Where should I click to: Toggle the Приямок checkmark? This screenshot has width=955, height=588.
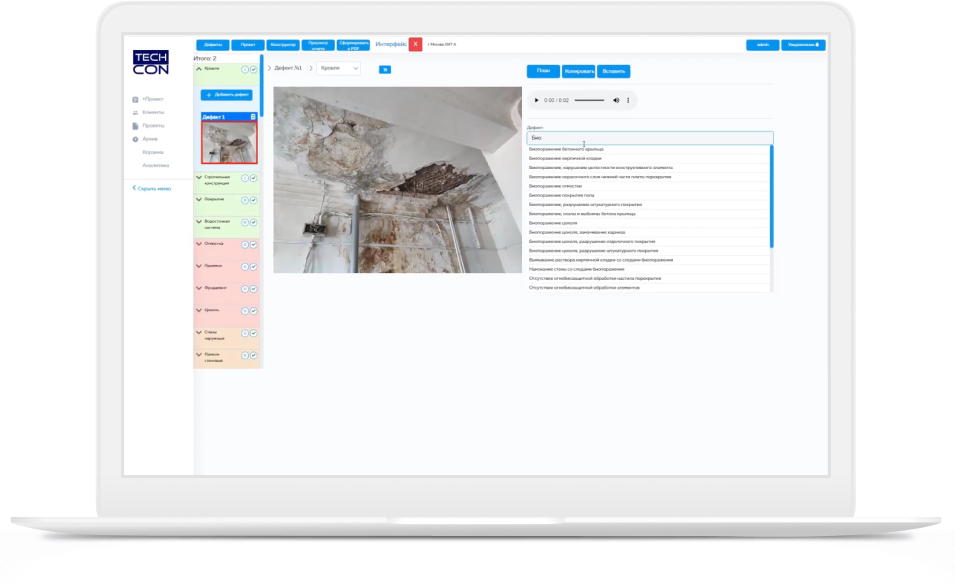[253, 267]
